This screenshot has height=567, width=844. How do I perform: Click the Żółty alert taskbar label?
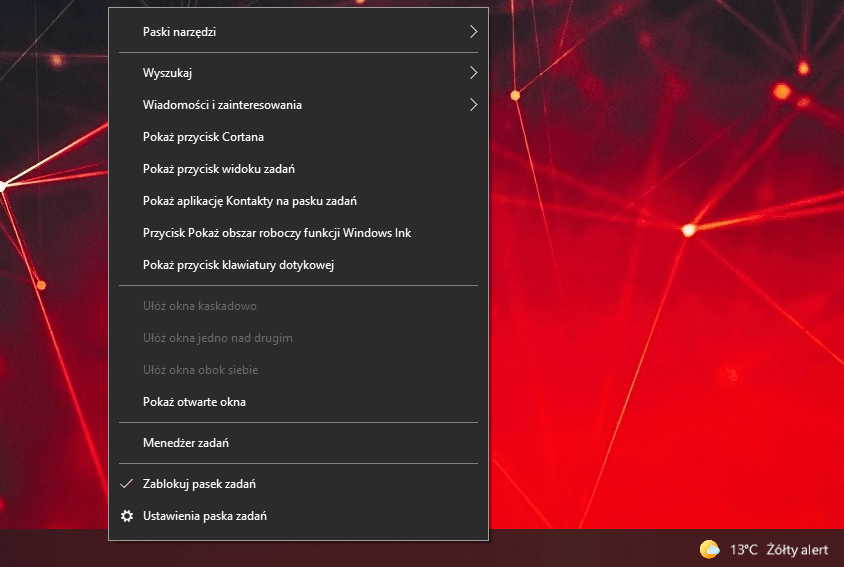point(797,550)
